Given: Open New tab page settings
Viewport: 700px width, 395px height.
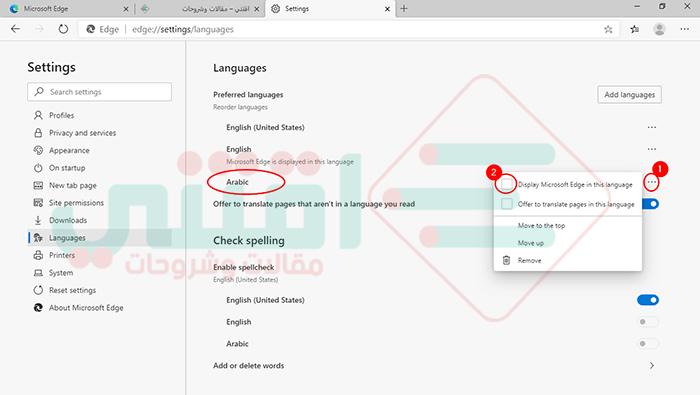Looking at the screenshot, I should (x=72, y=185).
